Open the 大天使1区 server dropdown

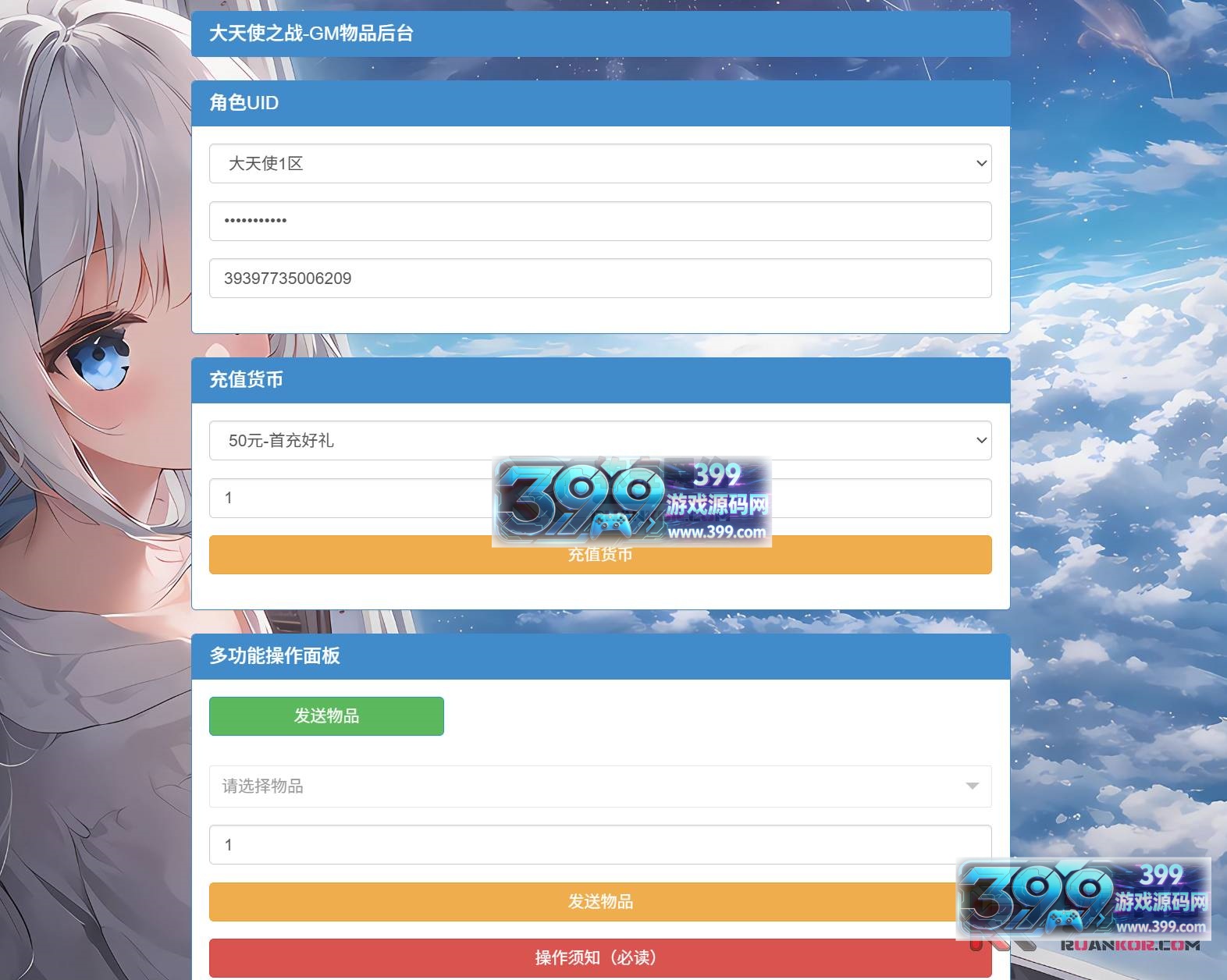tap(600, 163)
